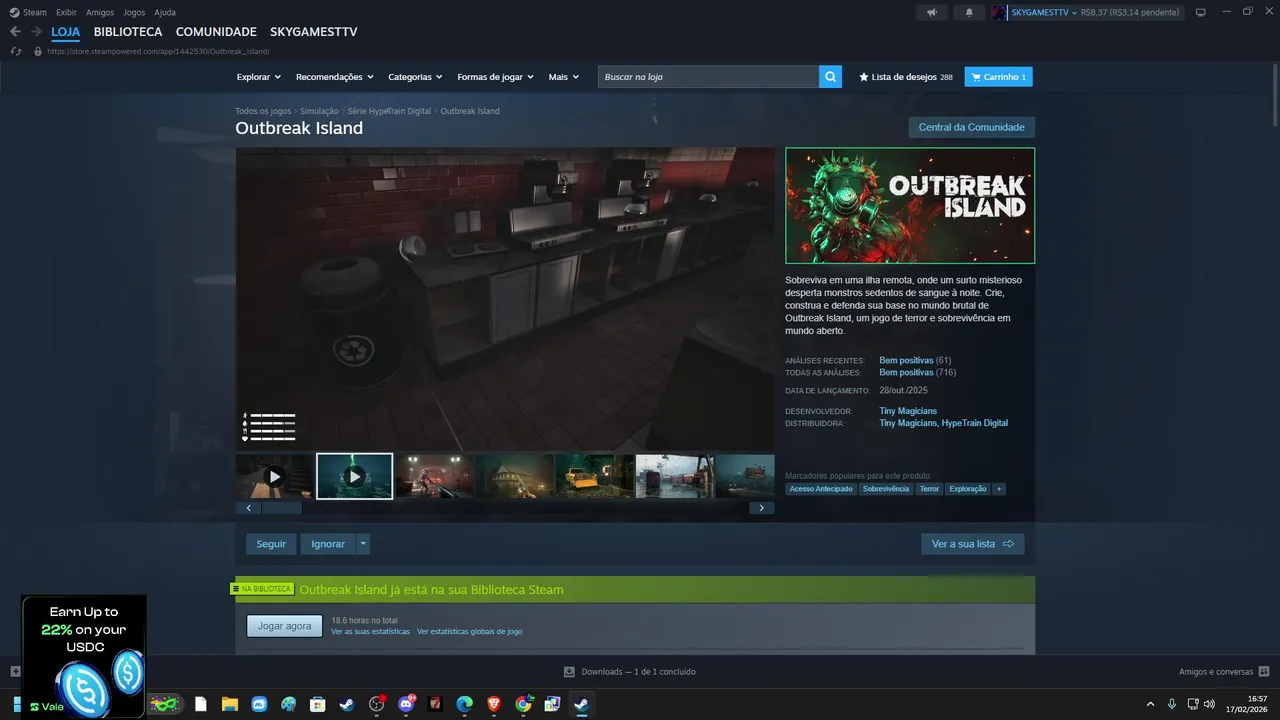The height and width of the screenshot is (720, 1280).
Task: Select the highlighted second video thumbnail
Action: [354, 476]
